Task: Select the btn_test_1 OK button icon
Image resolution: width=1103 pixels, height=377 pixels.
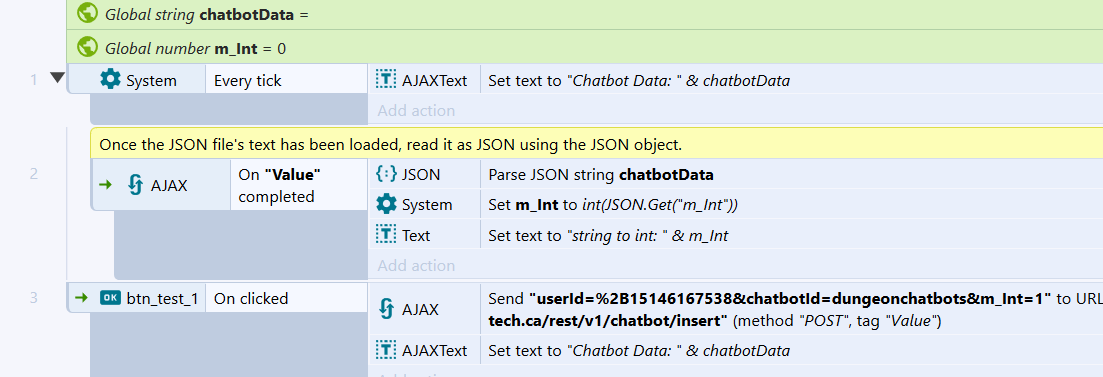Action: tap(110, 298)
